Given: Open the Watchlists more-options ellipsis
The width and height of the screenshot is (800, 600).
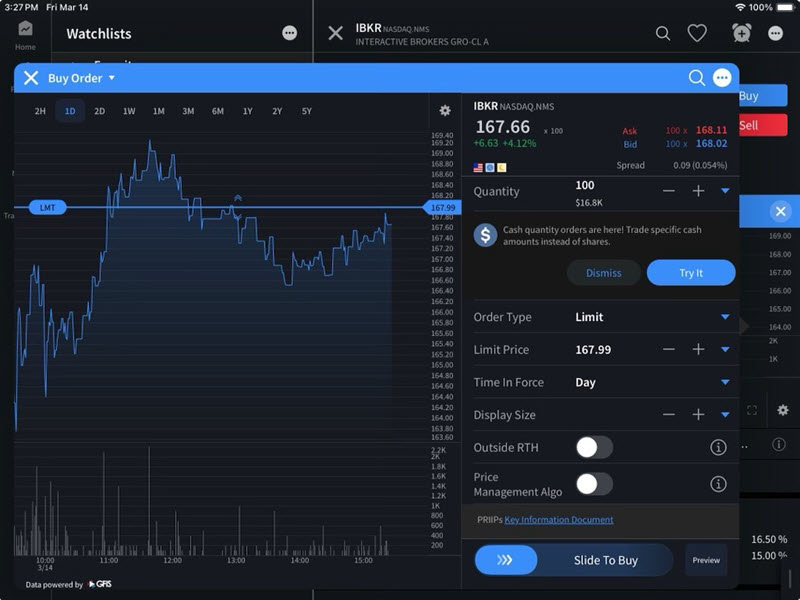Looking at the screenshot, I should 288,33.
